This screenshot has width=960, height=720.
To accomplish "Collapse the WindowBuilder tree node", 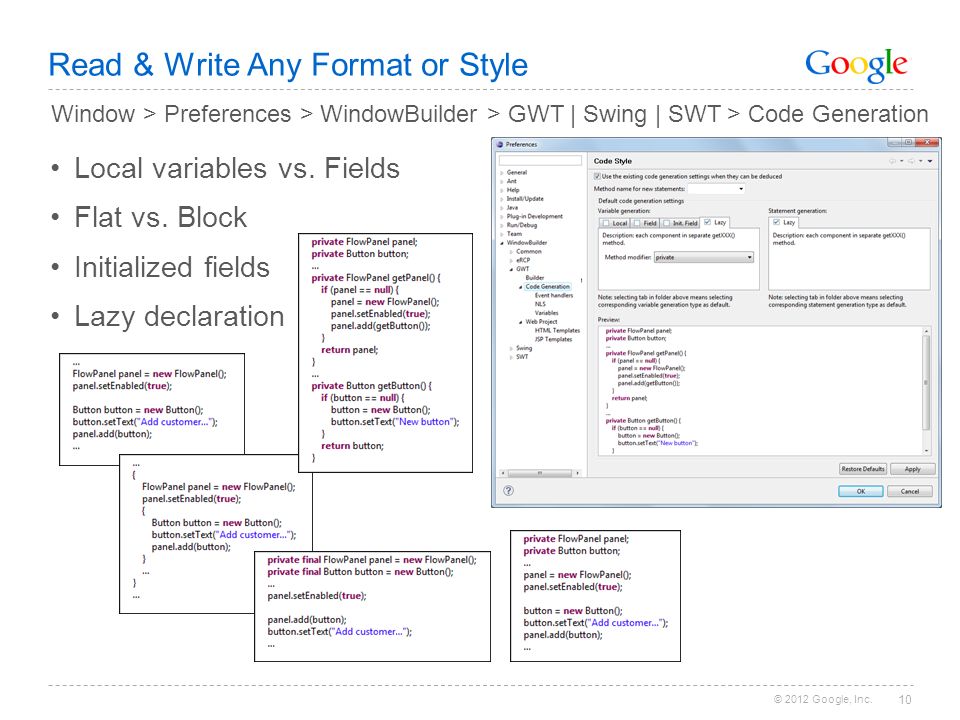I will point(502,243).
